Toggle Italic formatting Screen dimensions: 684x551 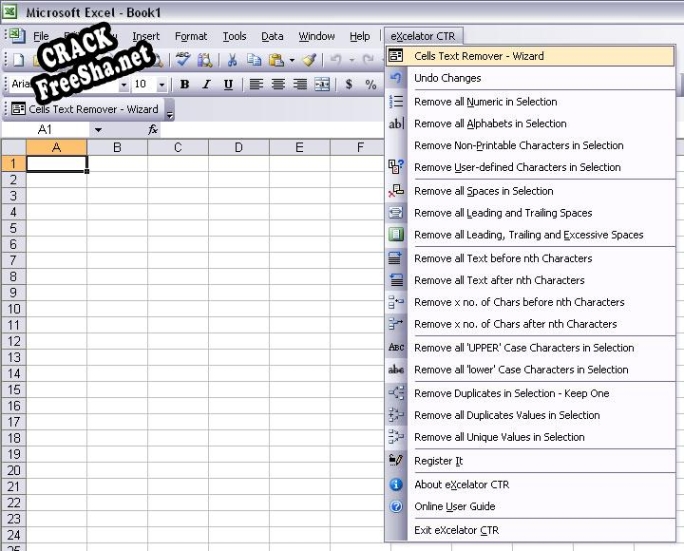click(x=206, y=85)
